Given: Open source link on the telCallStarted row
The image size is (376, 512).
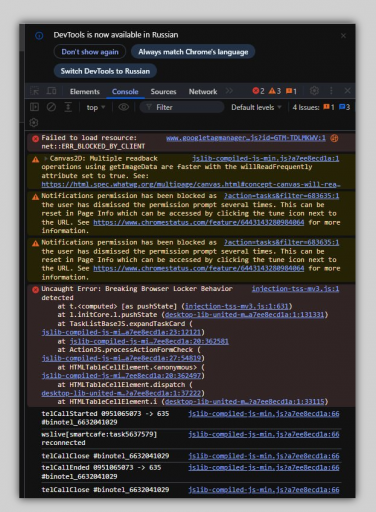Looking at the screenshot, I should (x=264, y=414).
